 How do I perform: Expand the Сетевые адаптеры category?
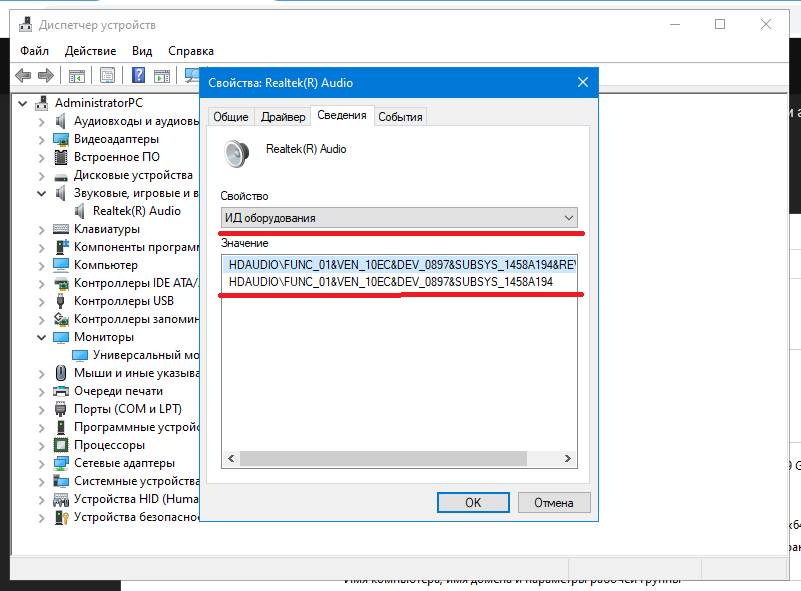click(41, 464)
